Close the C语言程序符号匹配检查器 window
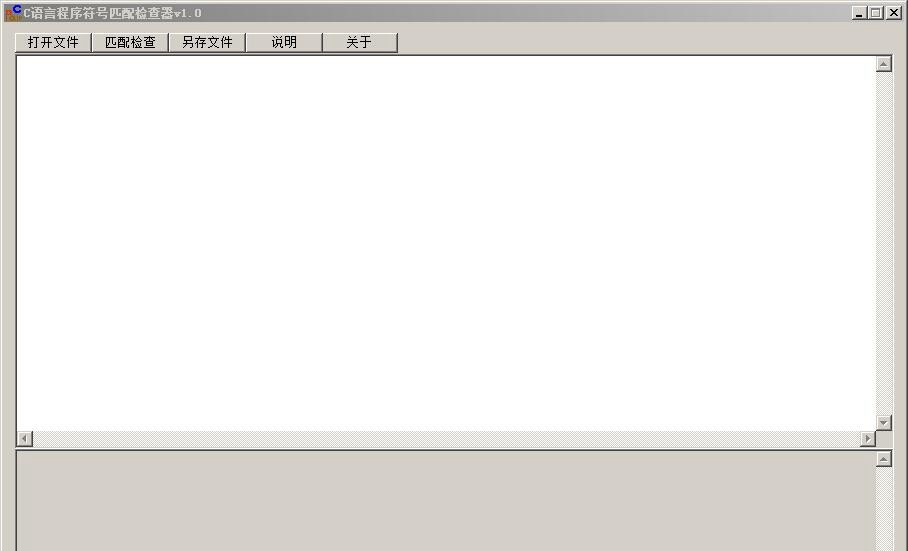The image size is (908, 551). (894, 13)
